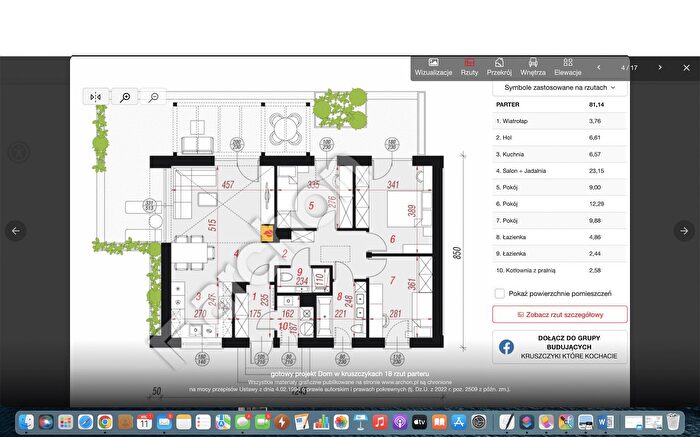Open Finder from the dock
This screenshot has width=700, height=437.
click(x=26, y=421)
